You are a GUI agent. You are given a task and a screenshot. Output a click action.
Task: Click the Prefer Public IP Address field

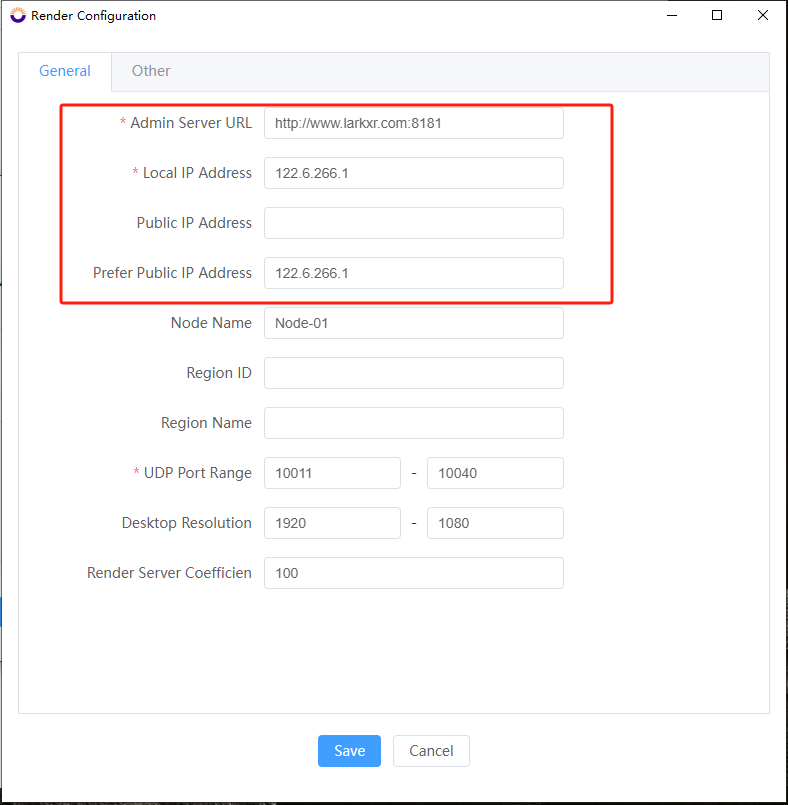[414, 273]
